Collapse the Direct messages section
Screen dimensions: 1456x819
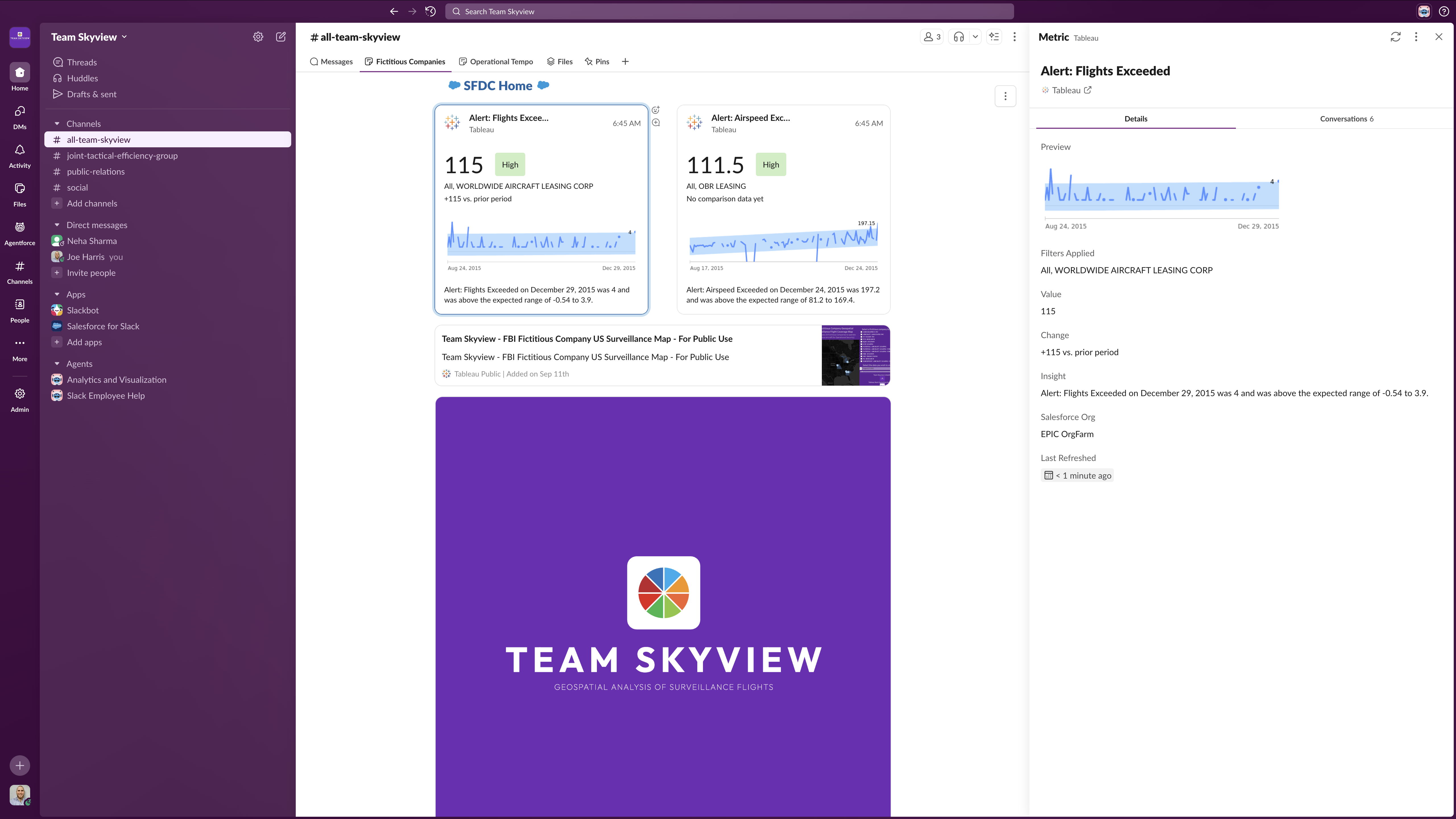[57, 225]
